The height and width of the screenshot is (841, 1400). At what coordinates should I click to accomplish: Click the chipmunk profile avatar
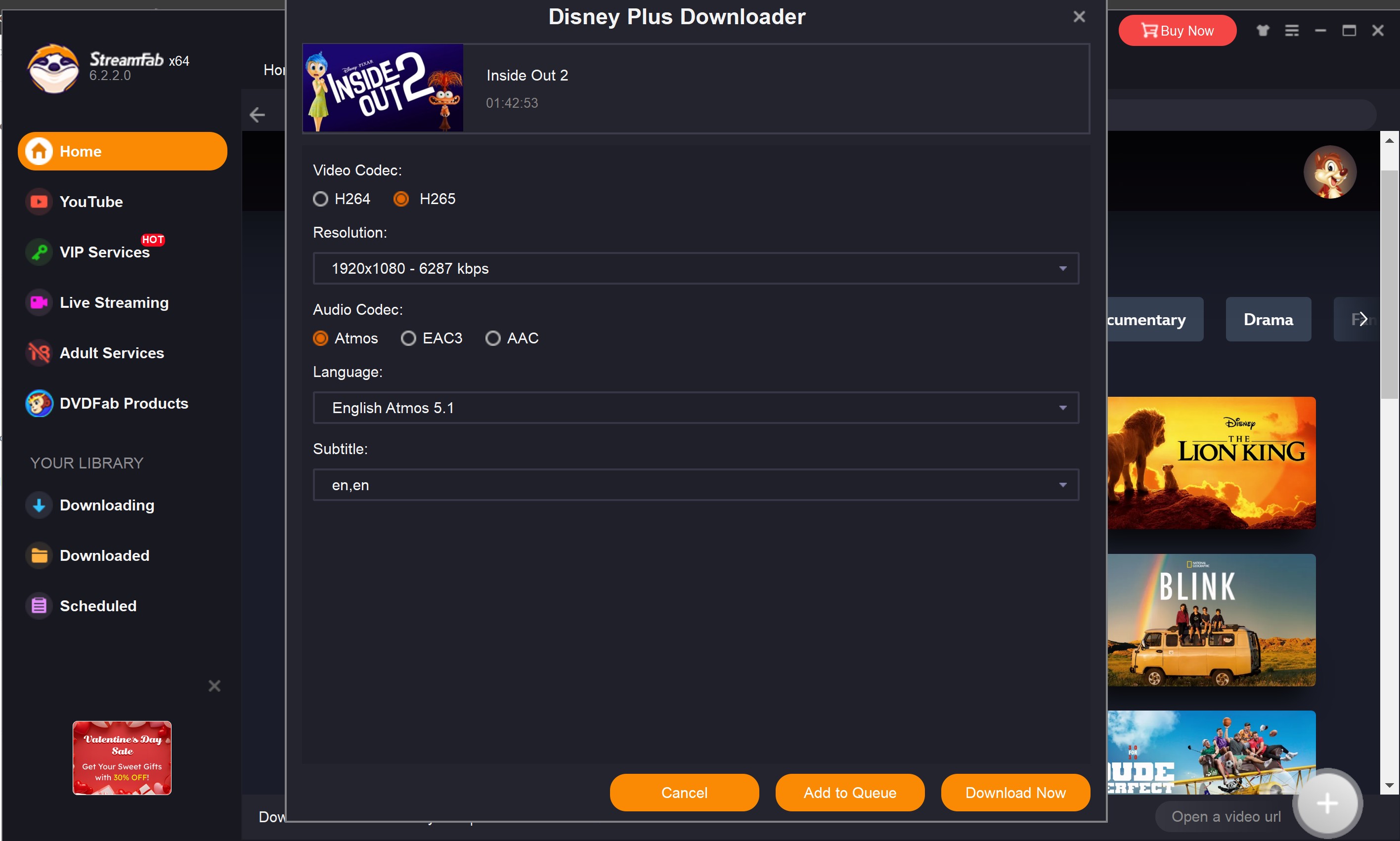pyautogui.click(x=1330, y=172)
